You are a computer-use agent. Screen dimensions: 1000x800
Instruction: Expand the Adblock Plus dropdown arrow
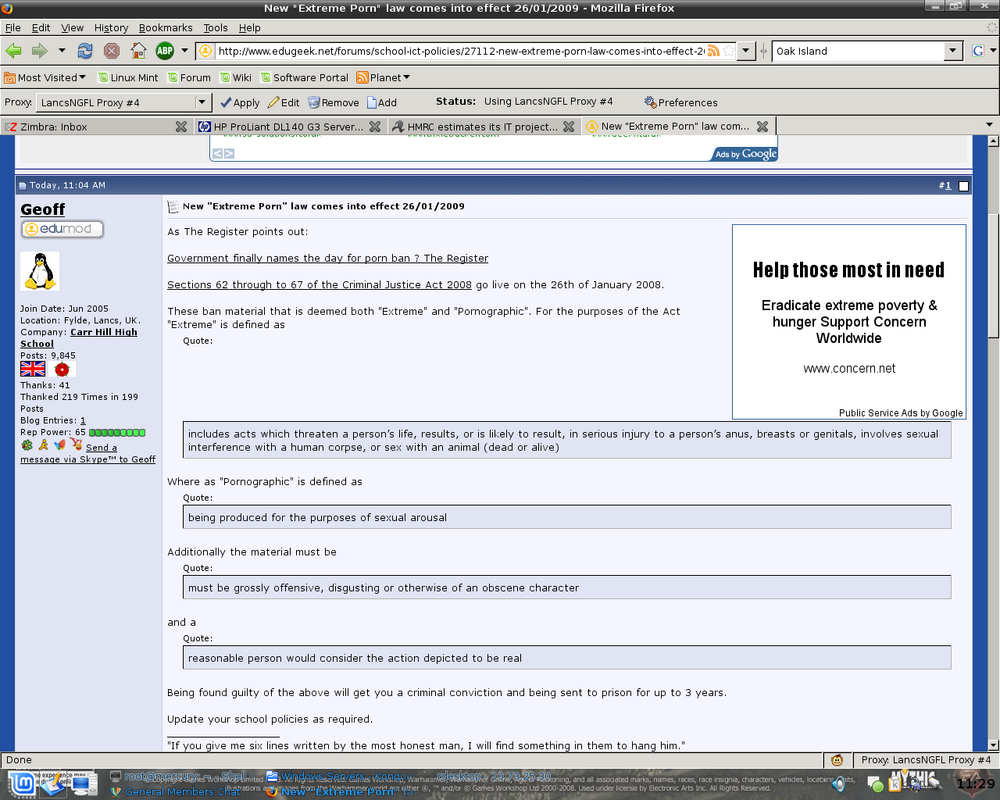(x=184, y=51)
